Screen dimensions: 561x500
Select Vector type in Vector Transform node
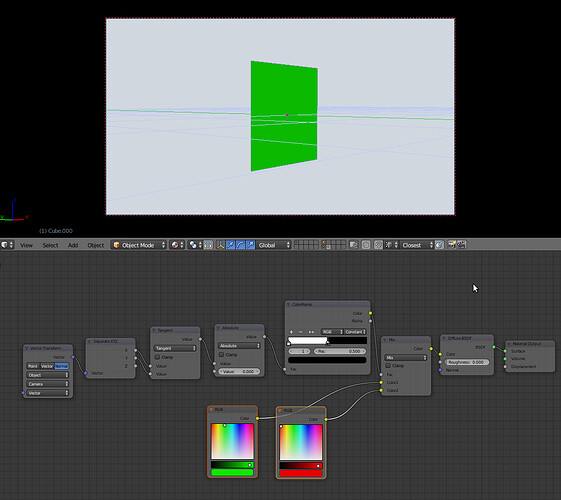[x=47, y=366]
